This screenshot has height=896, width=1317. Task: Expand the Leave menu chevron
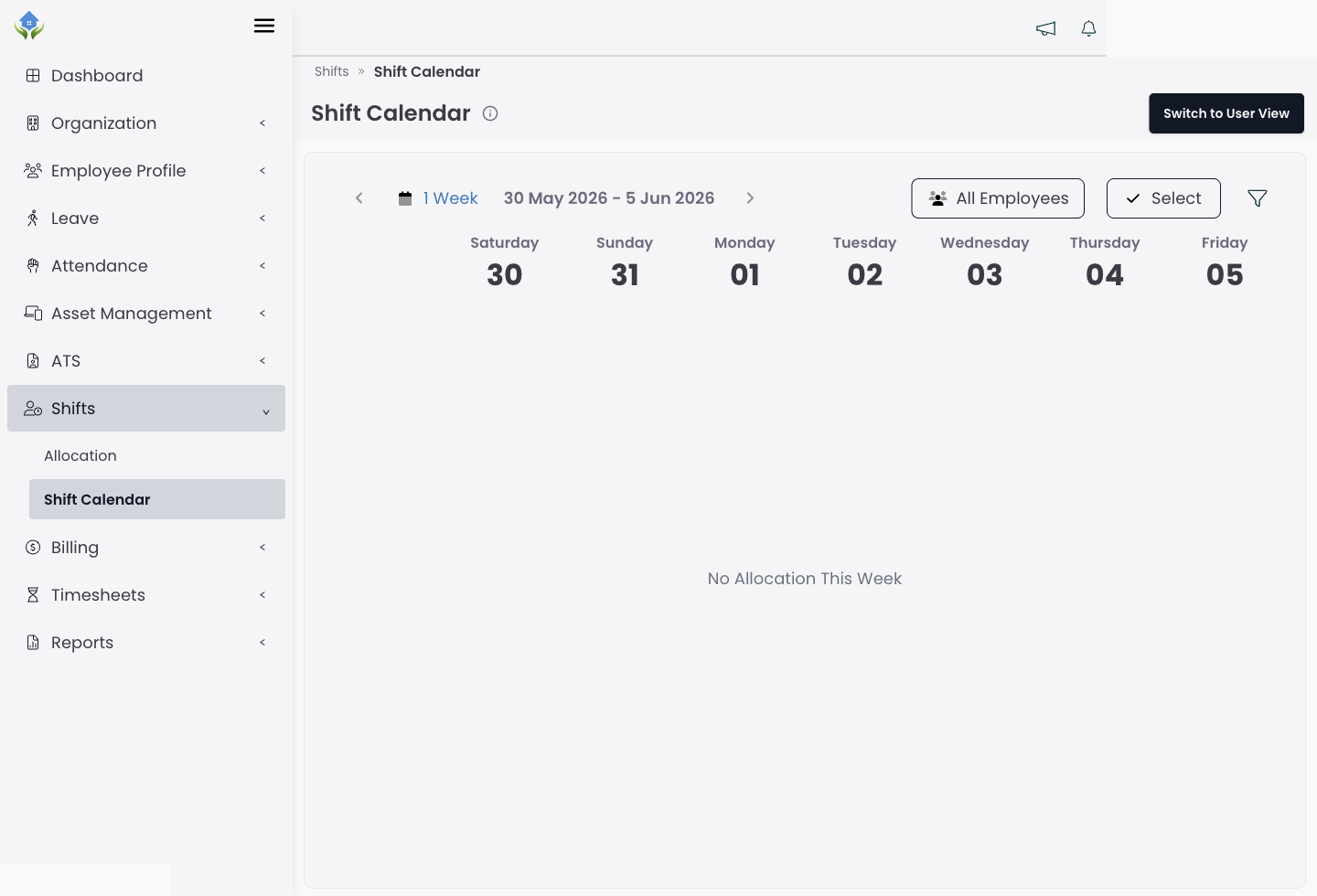tap(262, 219)
